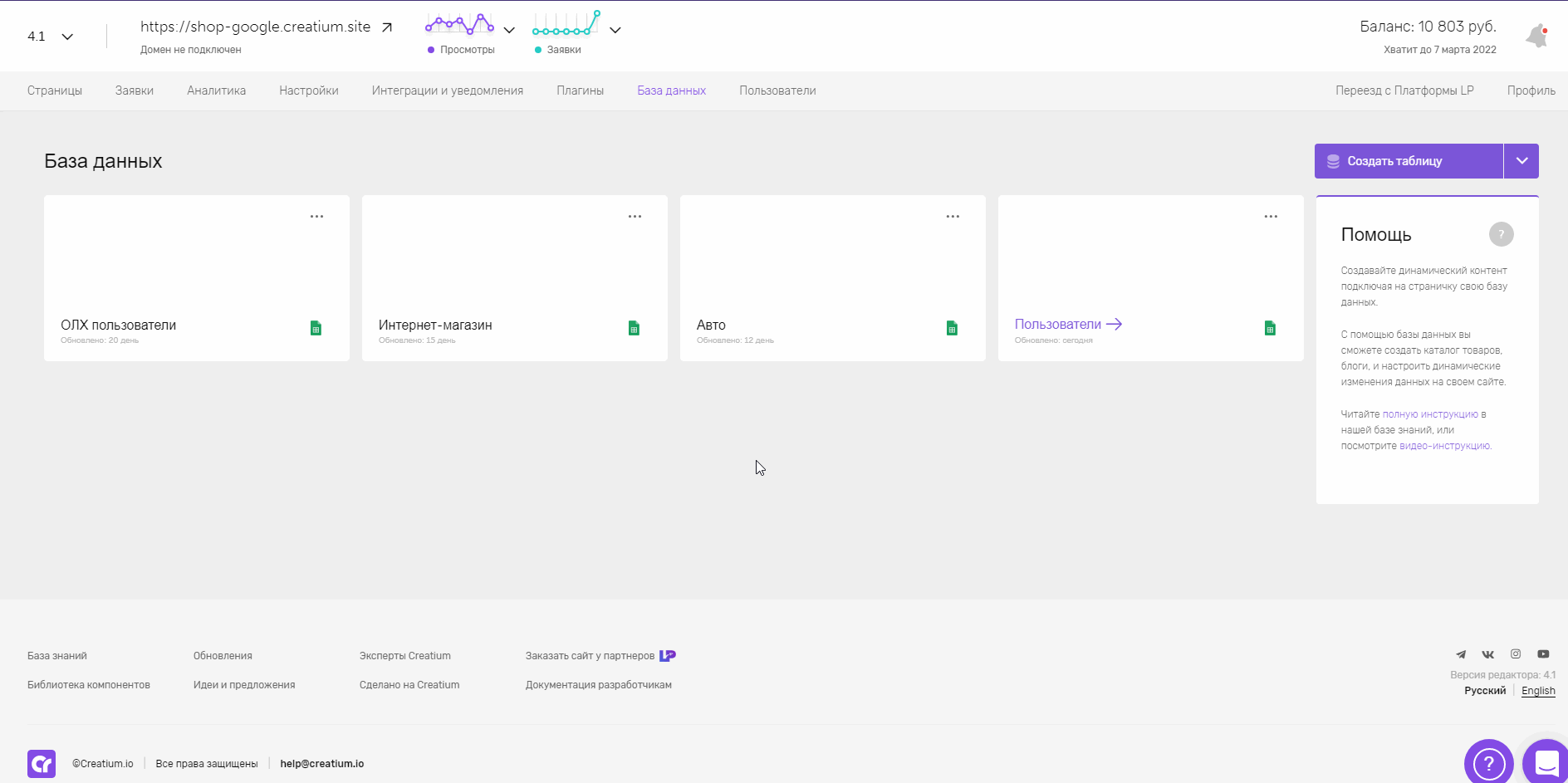The height and width of the screenshot is (783, 1568).
Task: Click the Просмотры views chart
Action: pyautogui.click(x=459, y=24)
